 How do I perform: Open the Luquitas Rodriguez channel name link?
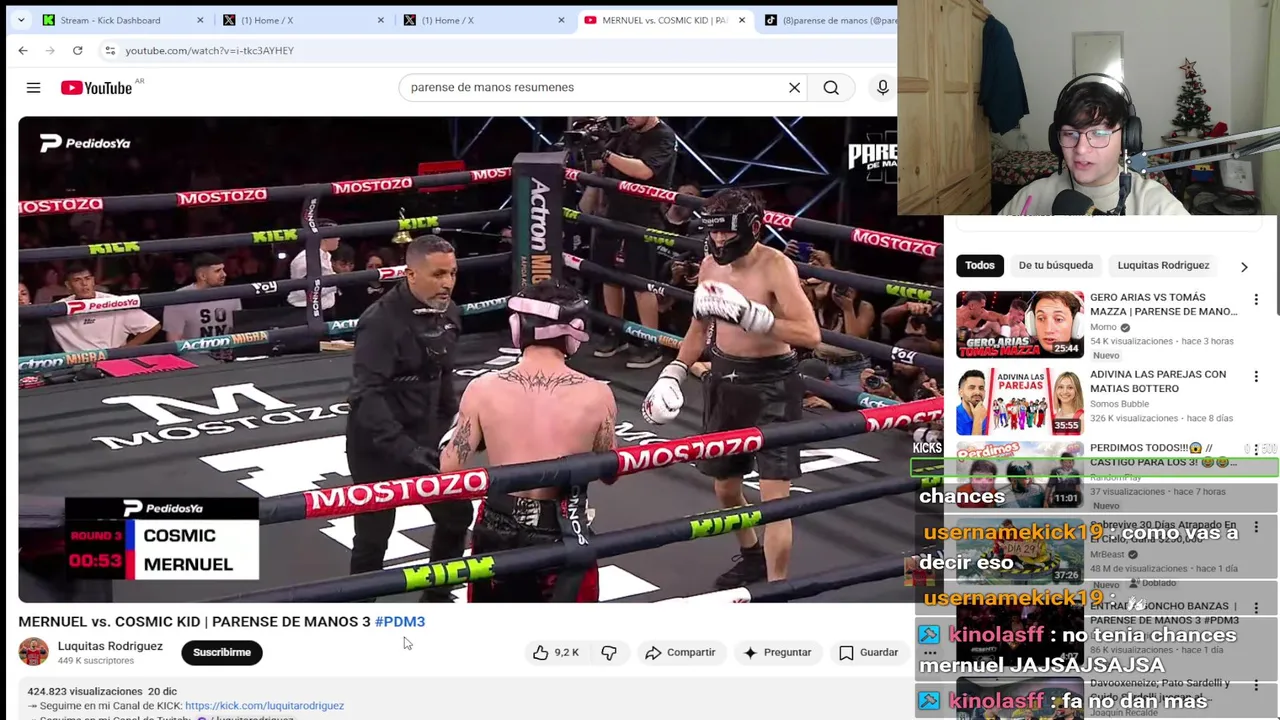coord(110,646)
